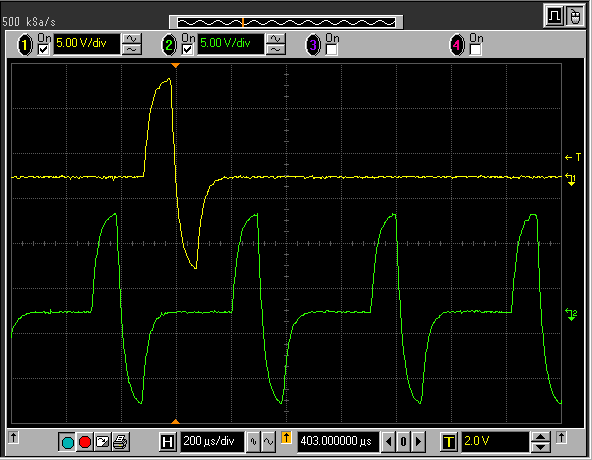This screenshot has width=592, height=460.
Task: Click the bottom-right up-arrow expand button
Action: tap(561, 438)
